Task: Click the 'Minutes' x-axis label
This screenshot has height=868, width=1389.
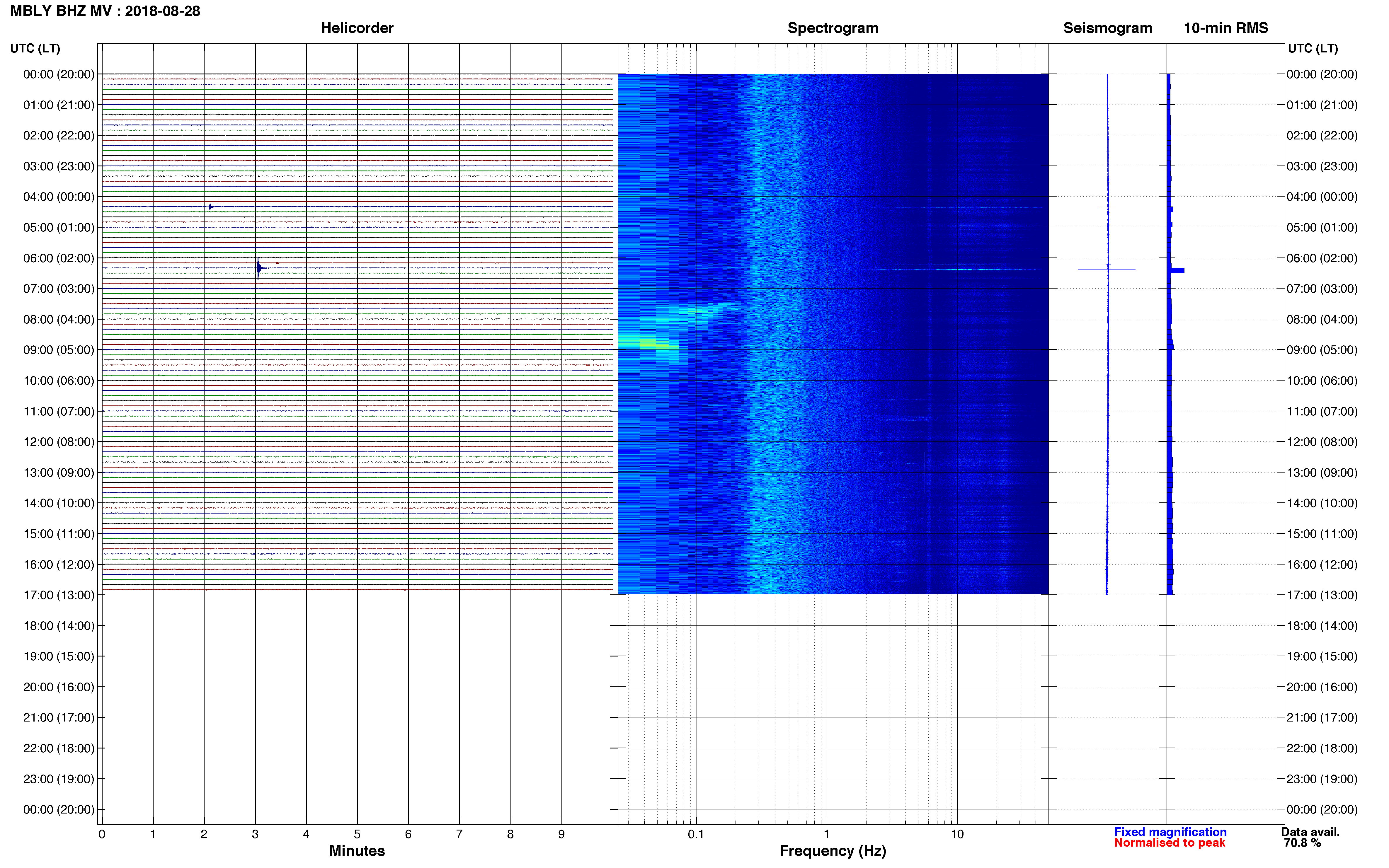Action: tap(357, 851)
